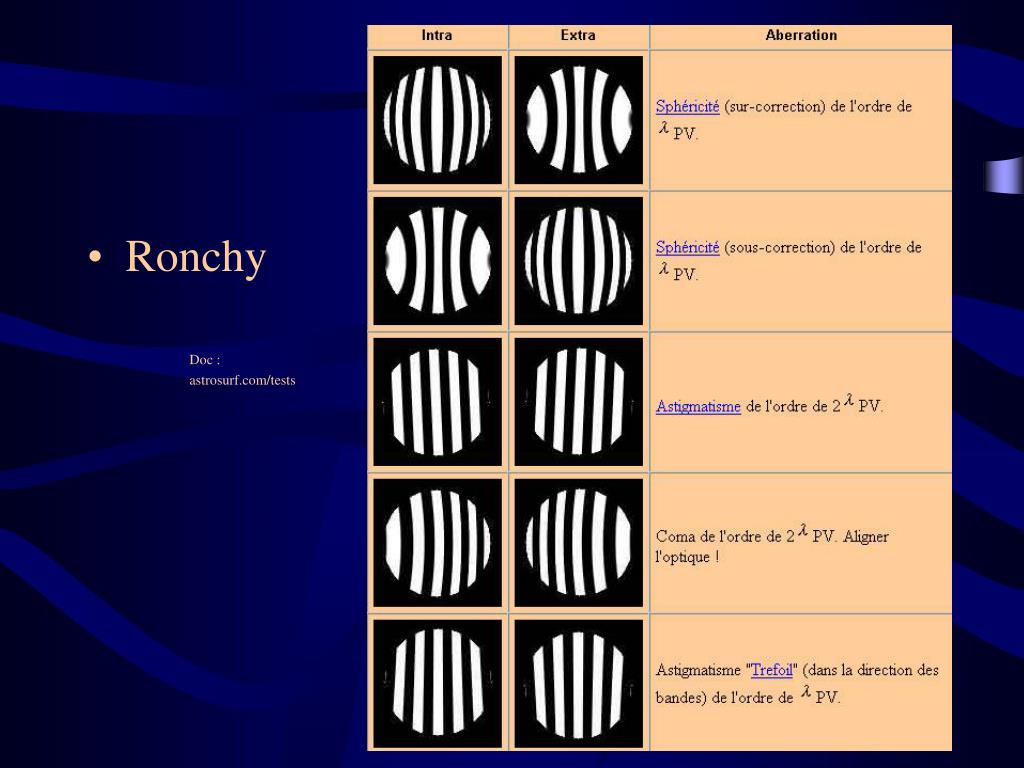The height and width of the screenshot is (768, 1024).
Task: Click the 'Doc :' caption text
Action: coord(204,360)
